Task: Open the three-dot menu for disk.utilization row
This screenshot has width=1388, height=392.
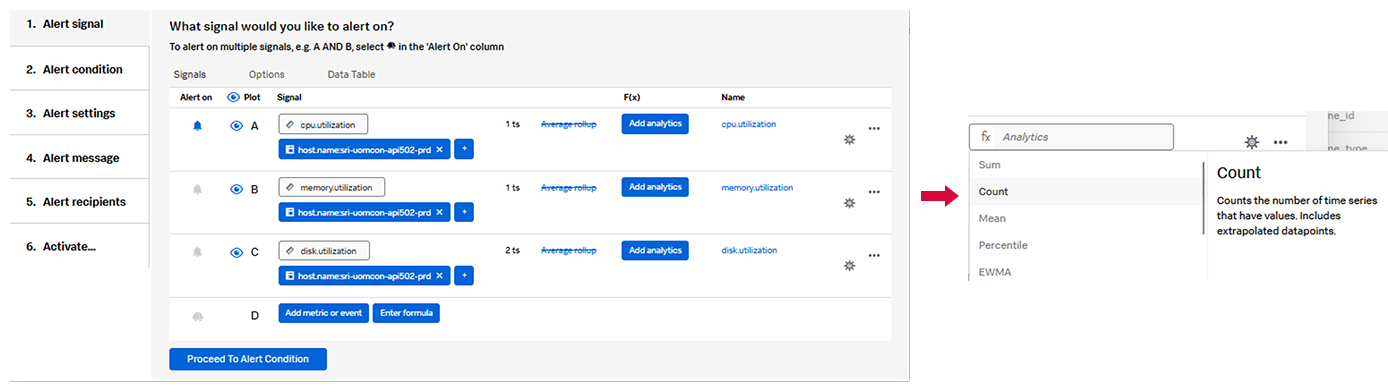Action: [874, 255]
